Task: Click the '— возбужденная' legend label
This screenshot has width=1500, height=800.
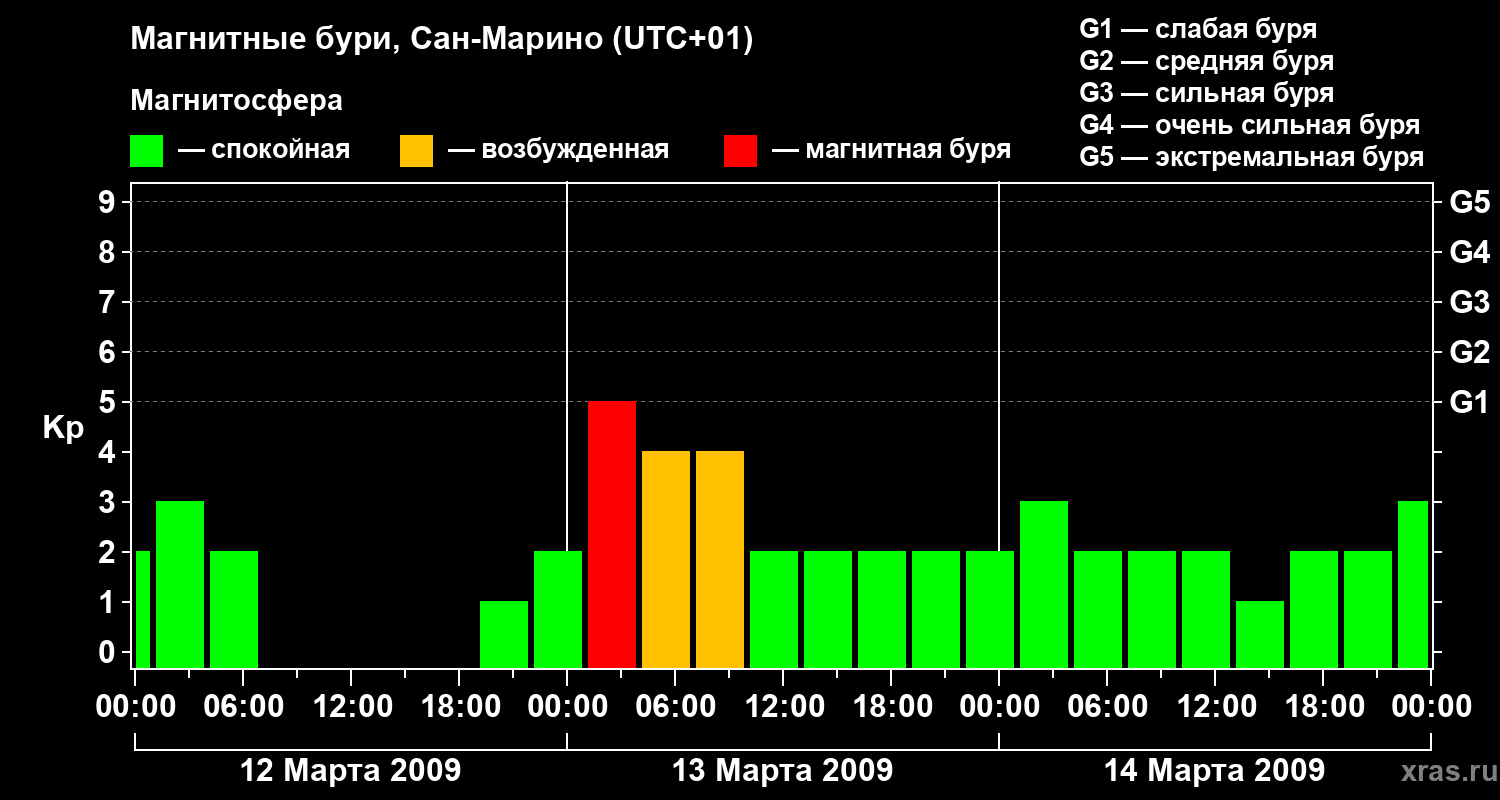Action: 558,150
